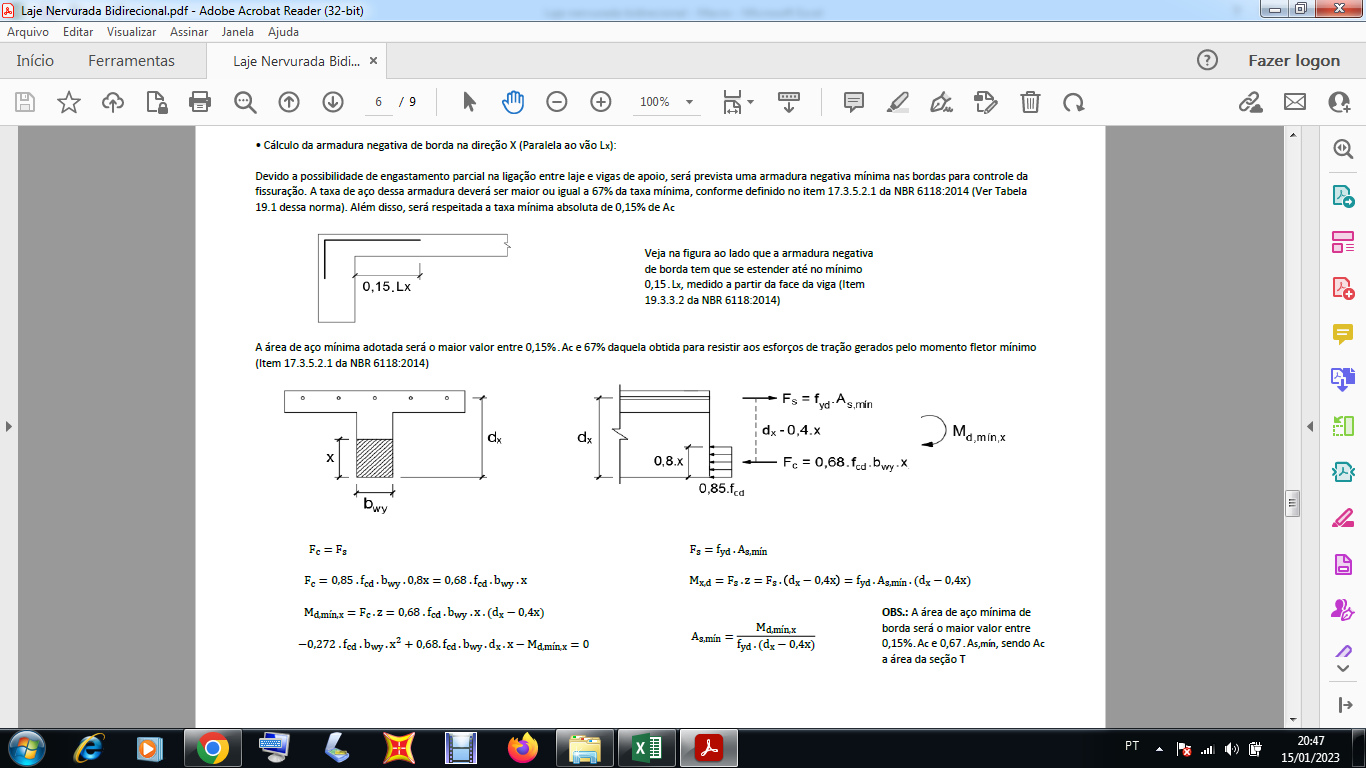Open Excel from the taskbar
1366x768 pixels.
[646, 748]
